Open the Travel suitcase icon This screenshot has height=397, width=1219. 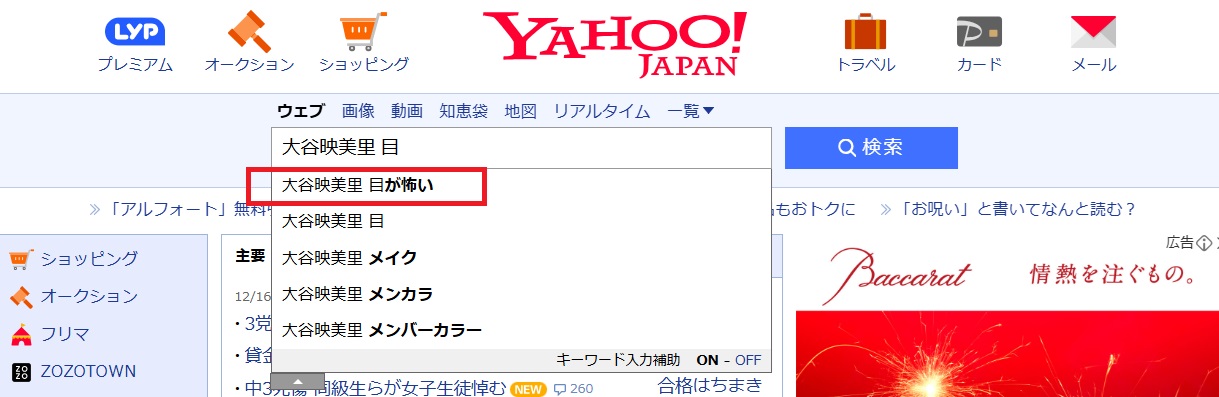pos(865,32)
